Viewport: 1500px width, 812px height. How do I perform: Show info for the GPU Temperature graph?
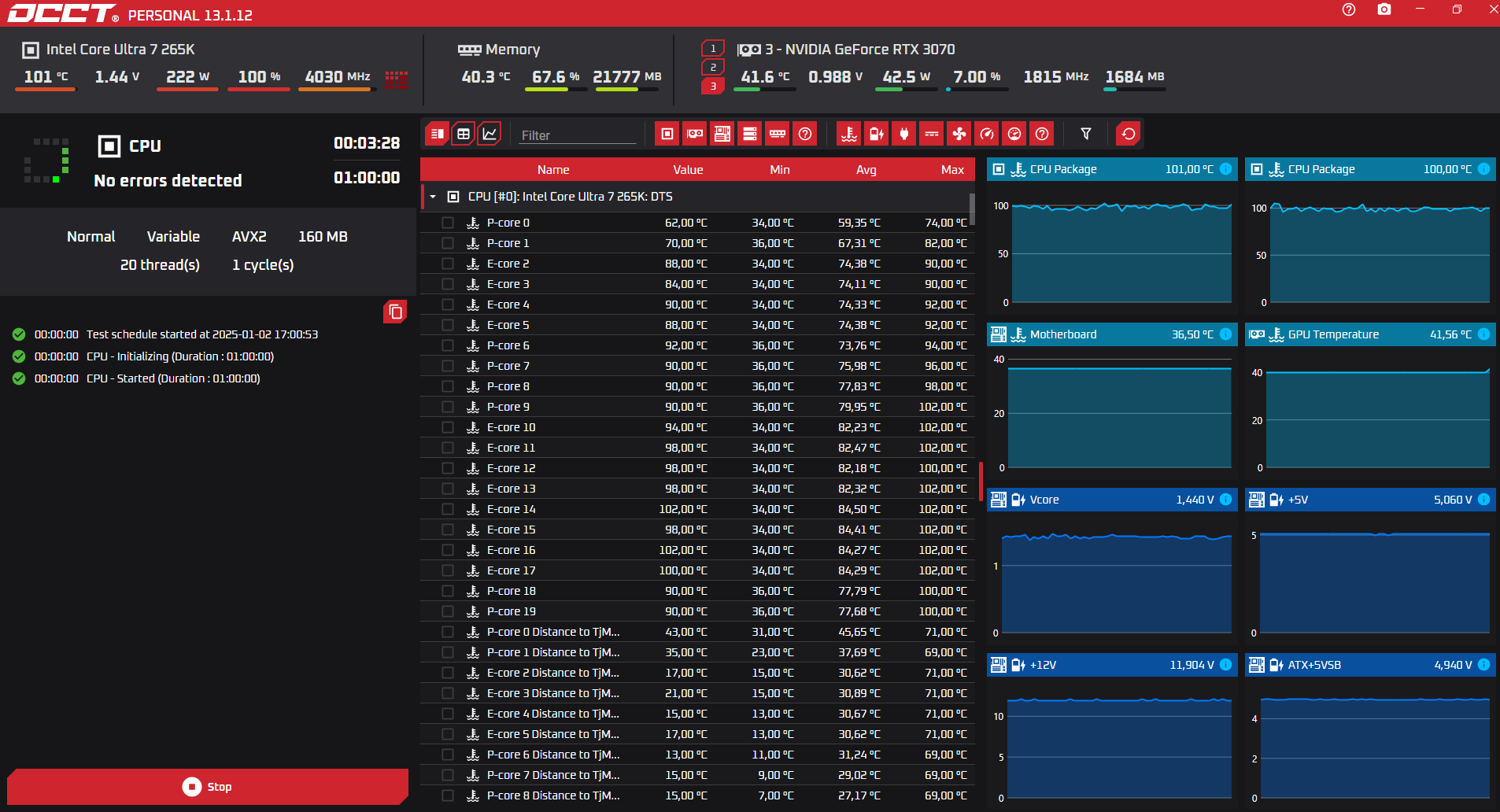(x=1483, y=334)
